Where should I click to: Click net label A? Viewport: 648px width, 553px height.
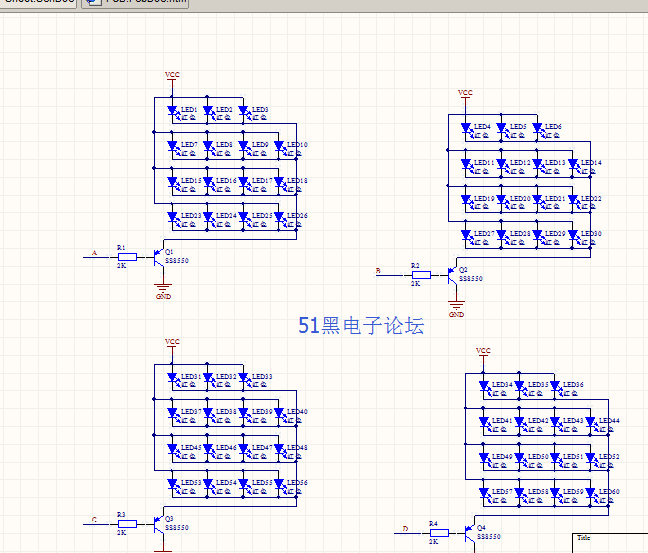94,253
